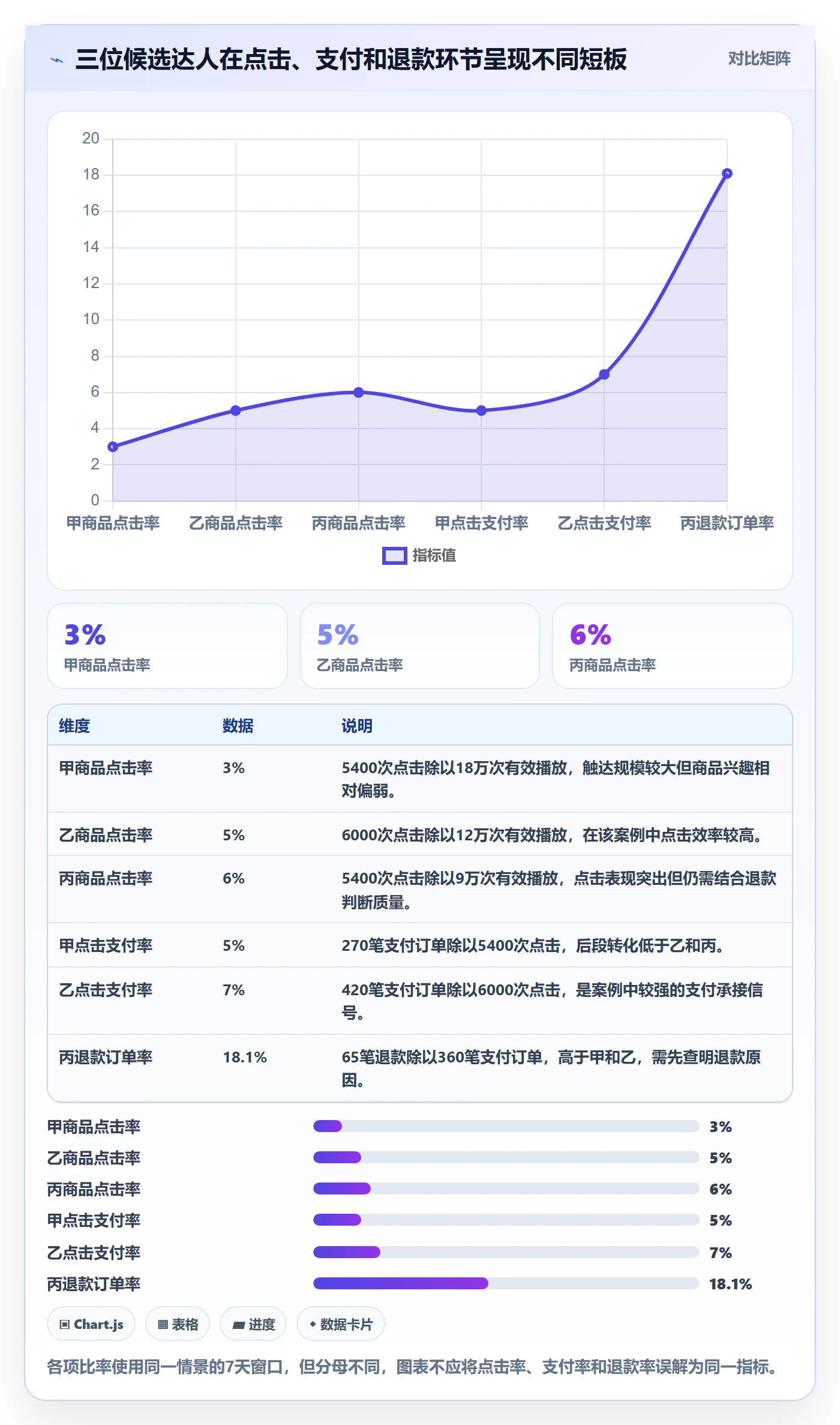The width and height of the screenshot is (840, 1425).
Task: Click the 乙点击支付率 progress bar
Action: [x=506, y=1252]
